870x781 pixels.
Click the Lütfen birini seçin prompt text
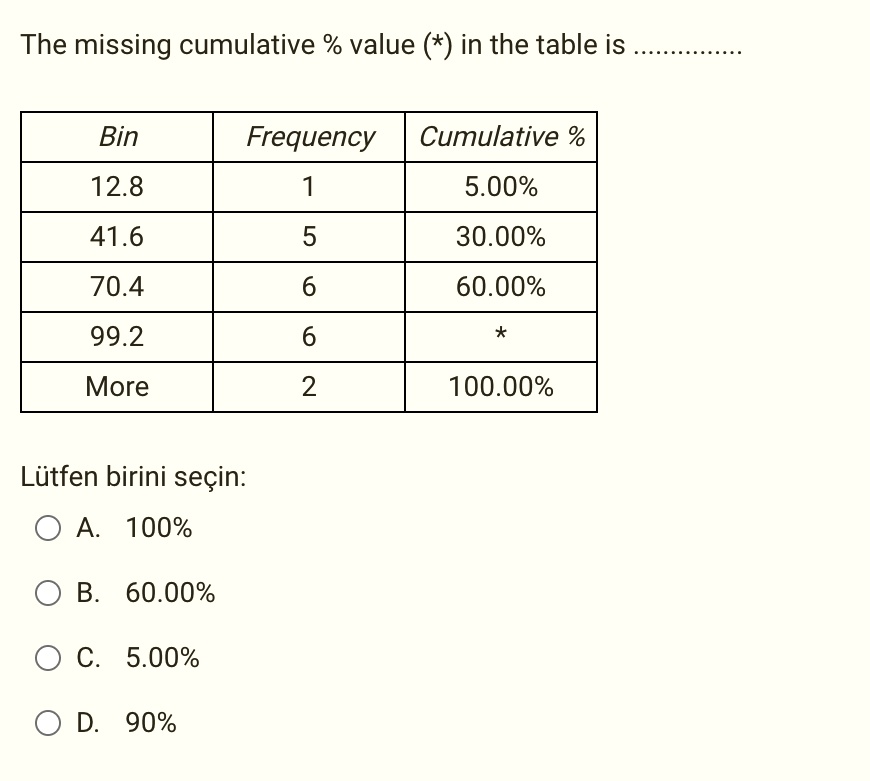(x=133, y=477)
